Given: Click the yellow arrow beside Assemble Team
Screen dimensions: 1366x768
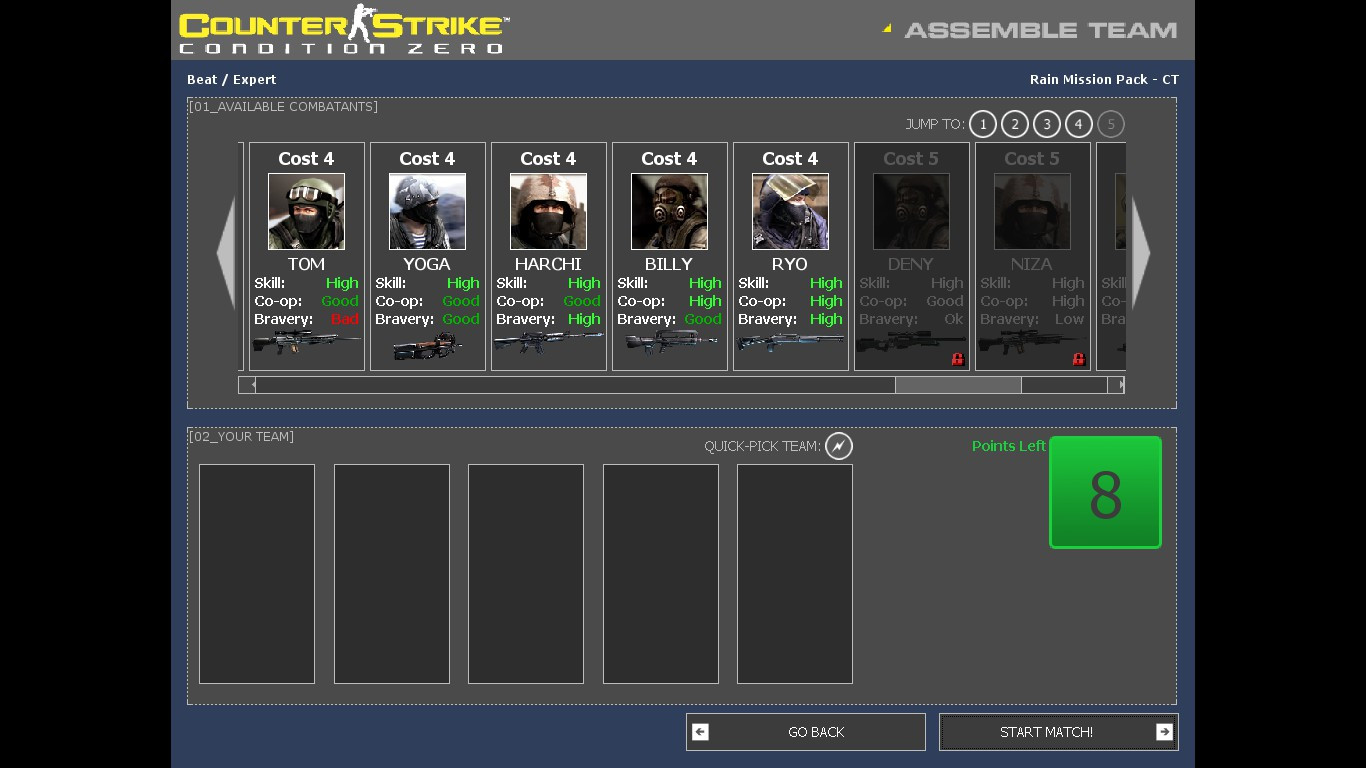Looking at the screenshot, I should [886, 28].
